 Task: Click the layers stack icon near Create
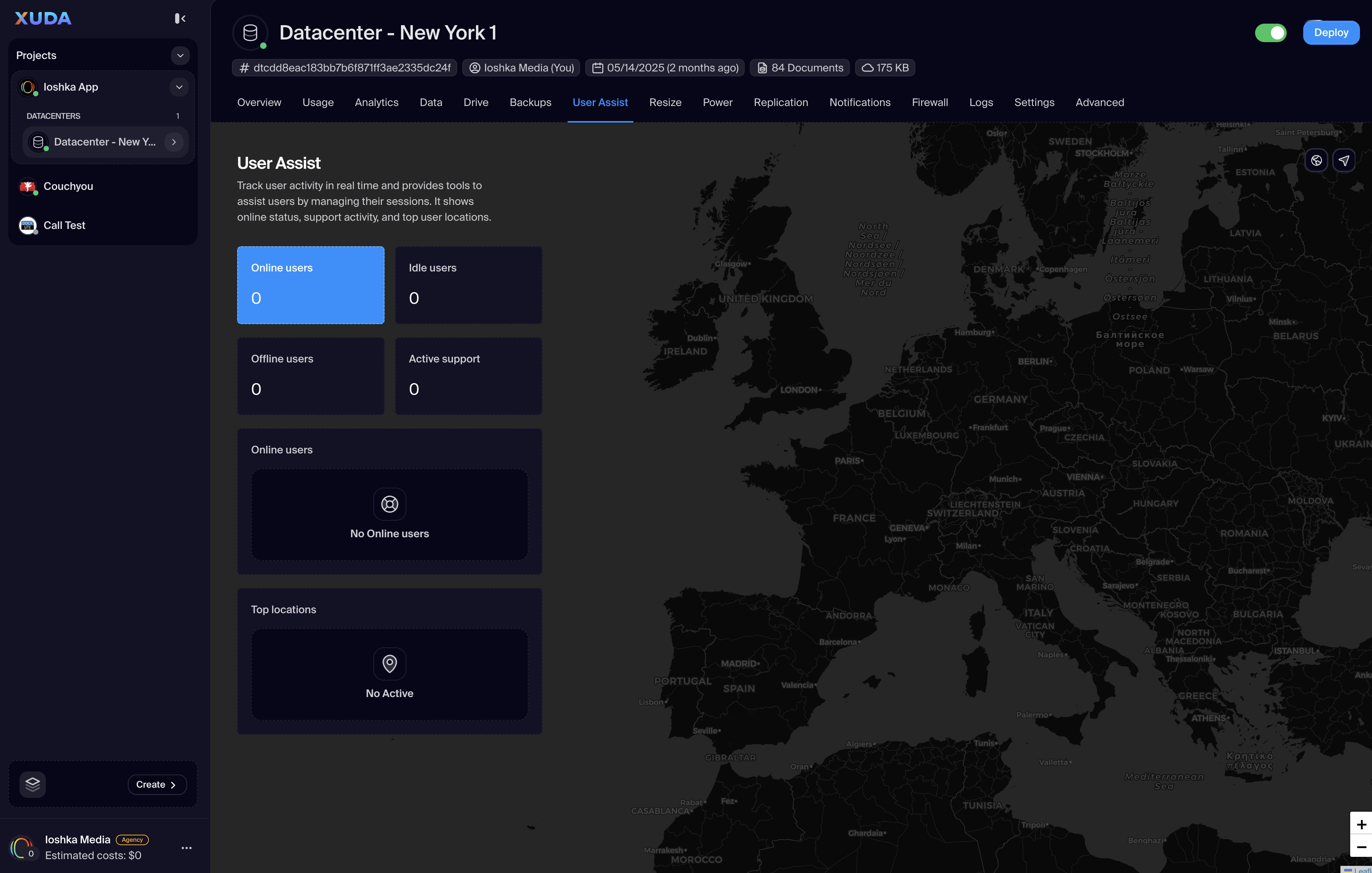[x=33, y=784]
